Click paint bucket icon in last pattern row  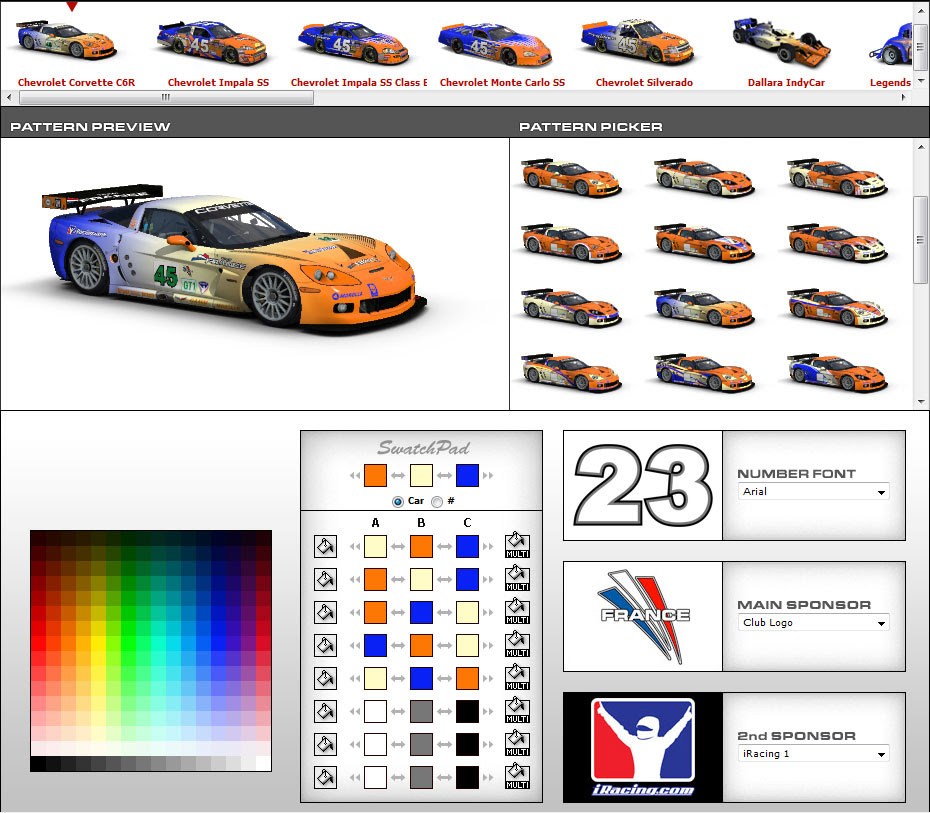(x=325, y=777)
